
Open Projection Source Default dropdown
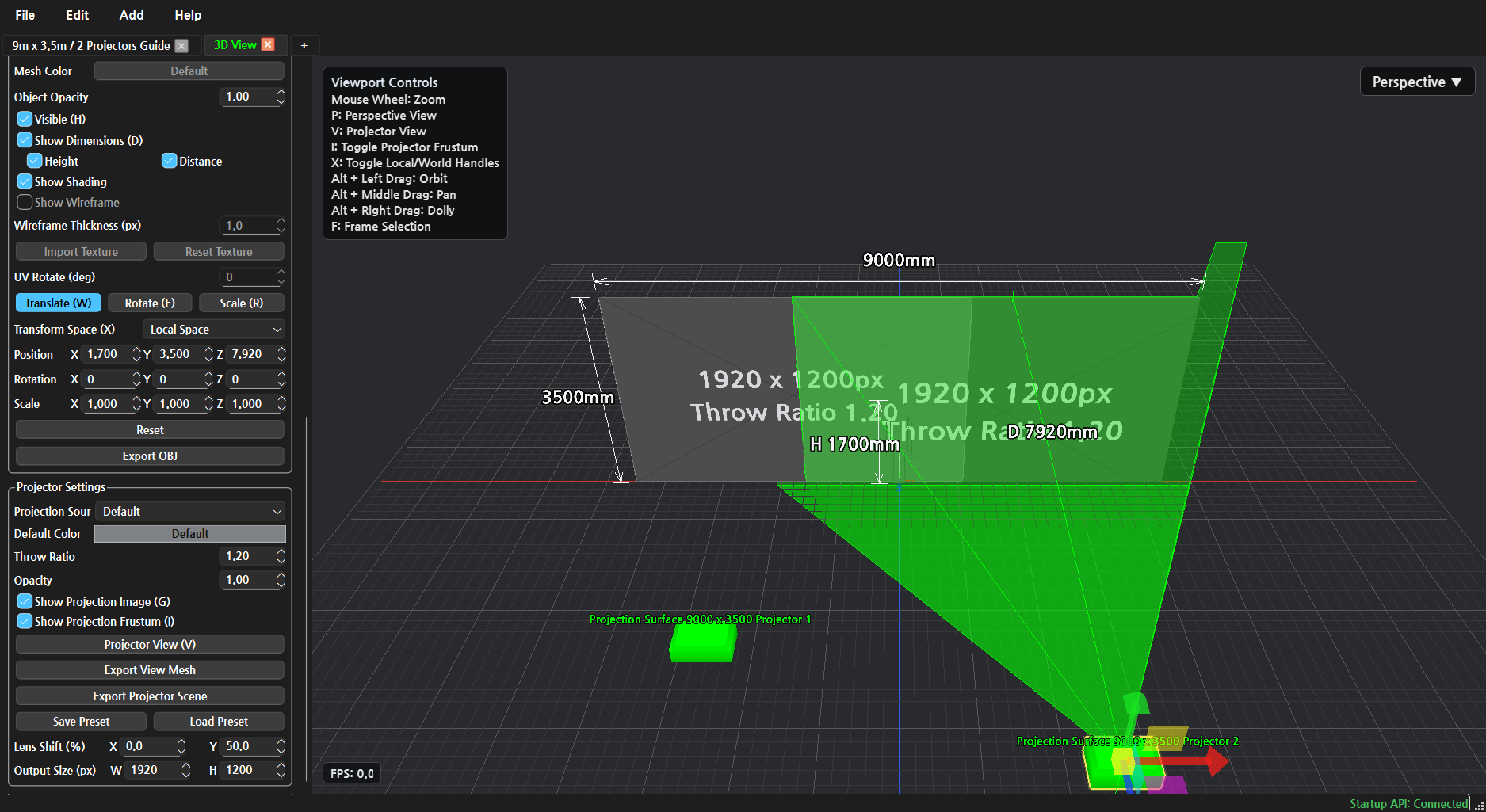(190, 512)
